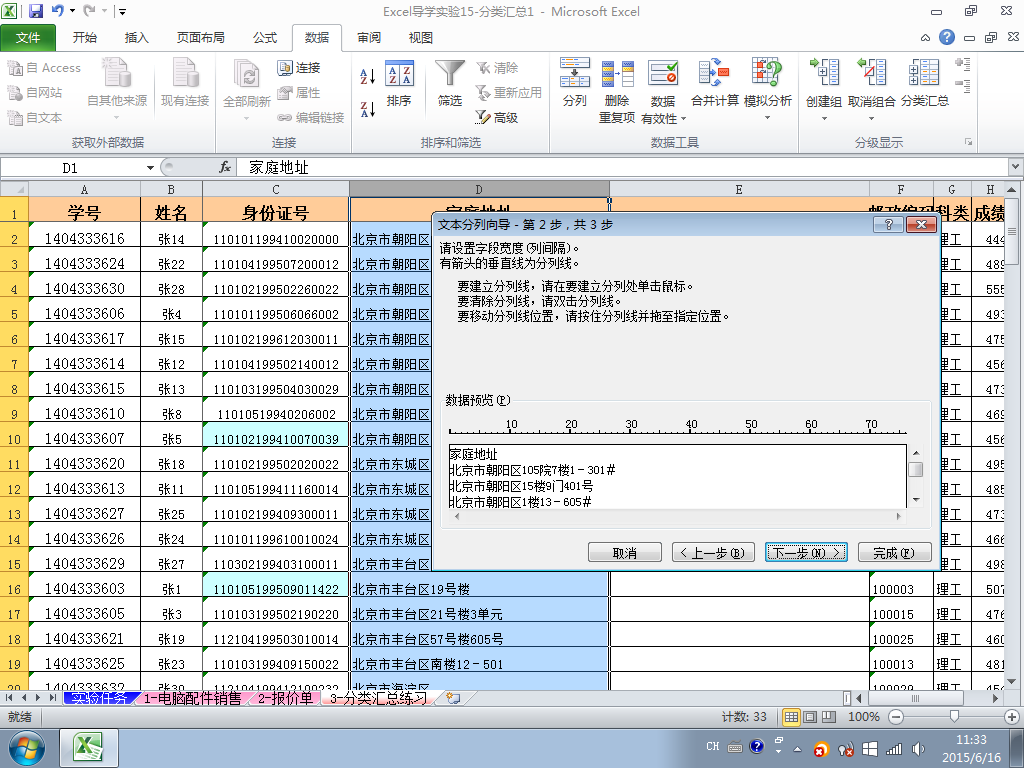Open the 文件 File tab
Image resolution: width=1024 pixels, height=768 pixels.
28,38
